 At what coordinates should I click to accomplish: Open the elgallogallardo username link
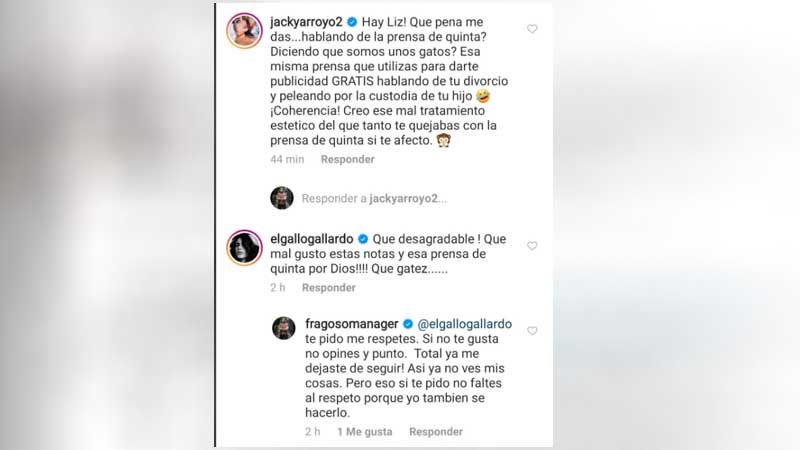pyautogui.click(x=312, y=239)
